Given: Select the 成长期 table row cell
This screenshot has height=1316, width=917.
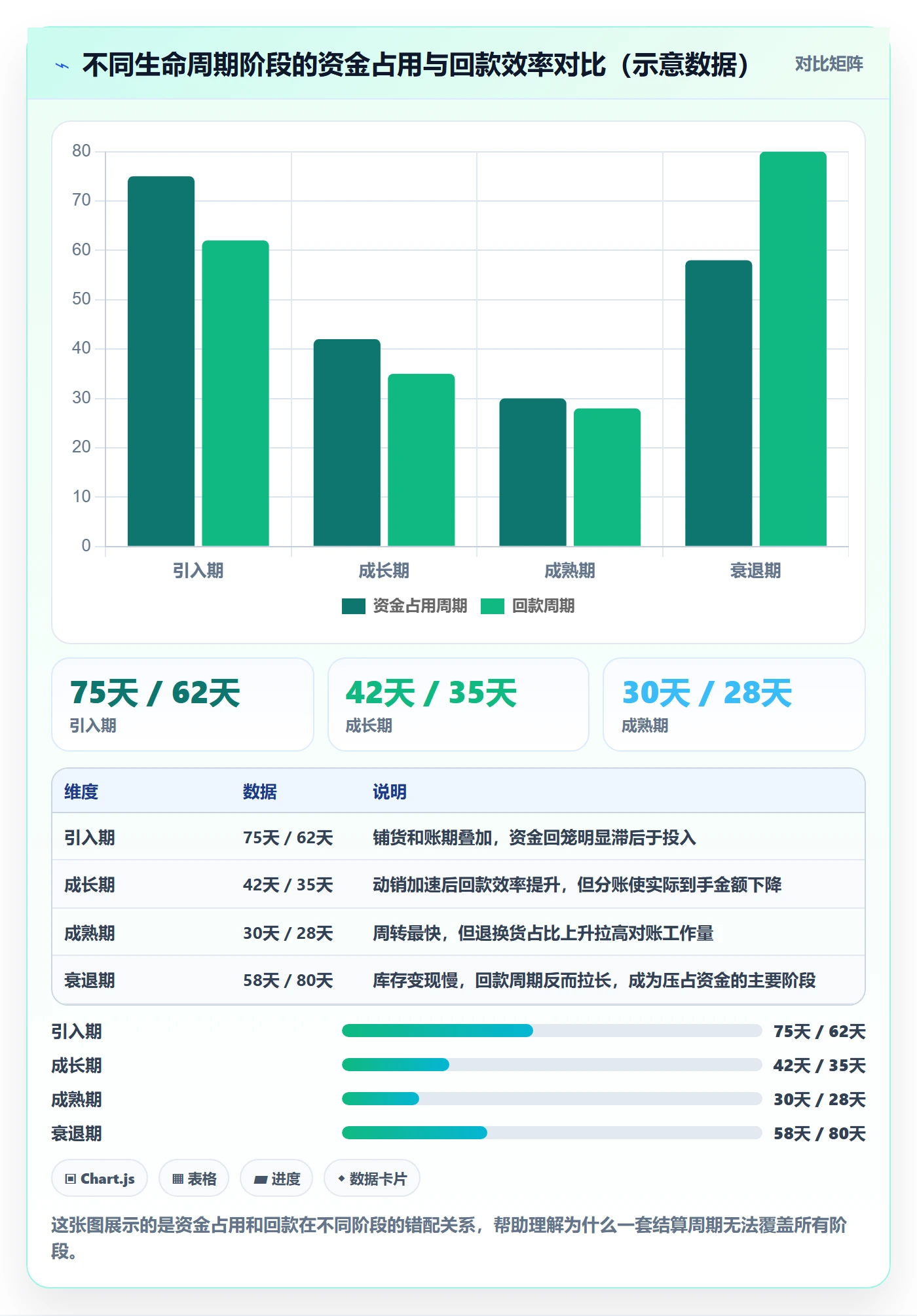Looking at the screenshot, I should 90,885.
